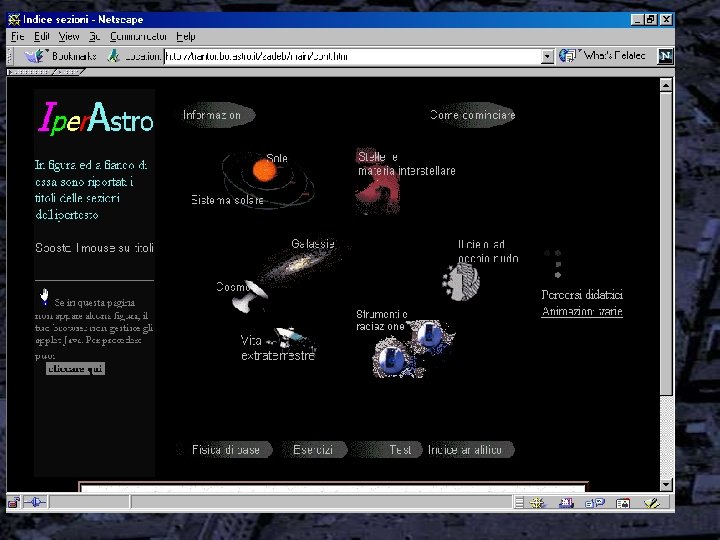Open the Mail inbox status bar icon
This screenshot has width=720, height=540.
(566, 503)
